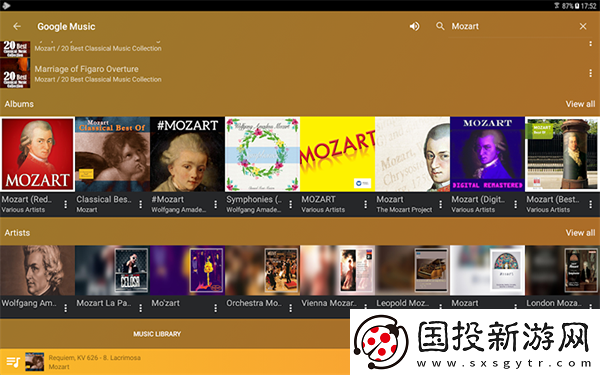Open menu for Symphonies album

(x=291, y=205)
